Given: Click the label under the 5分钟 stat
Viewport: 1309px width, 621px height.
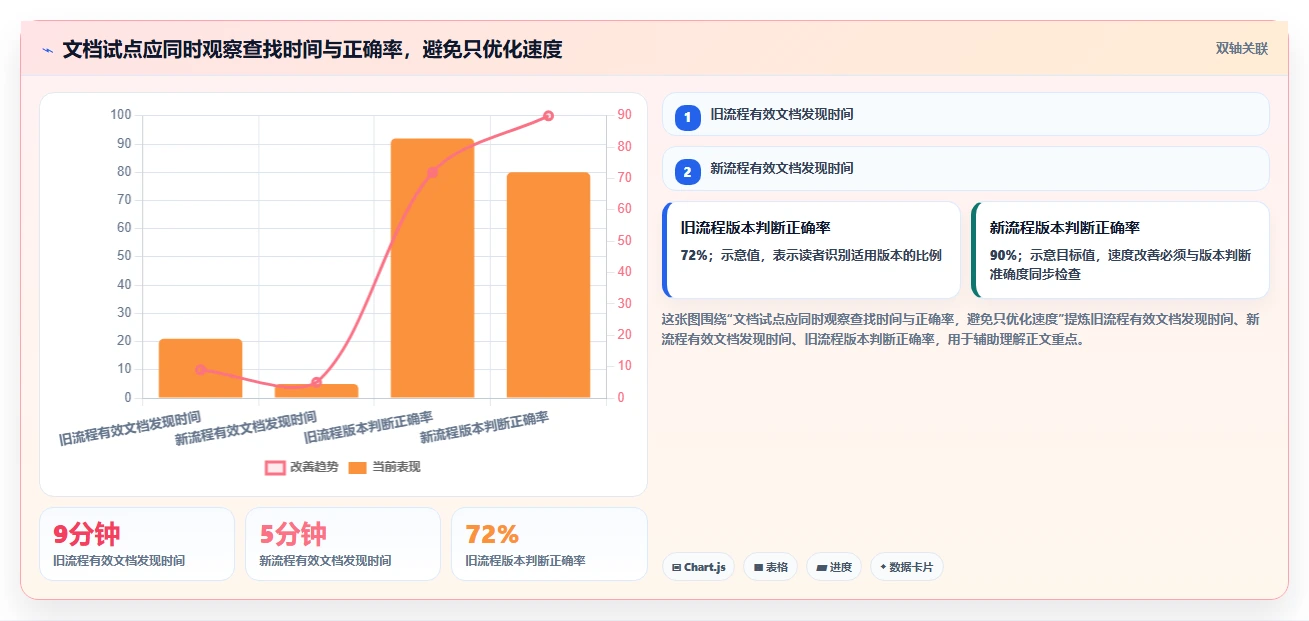Looking at the screenshot, I should [x=325, y=561].
